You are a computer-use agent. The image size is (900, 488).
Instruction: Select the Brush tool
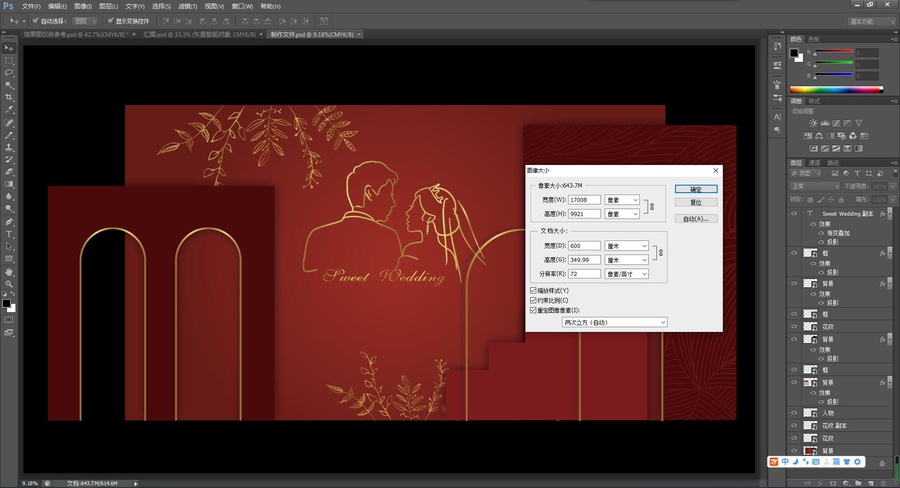[9, 135]
